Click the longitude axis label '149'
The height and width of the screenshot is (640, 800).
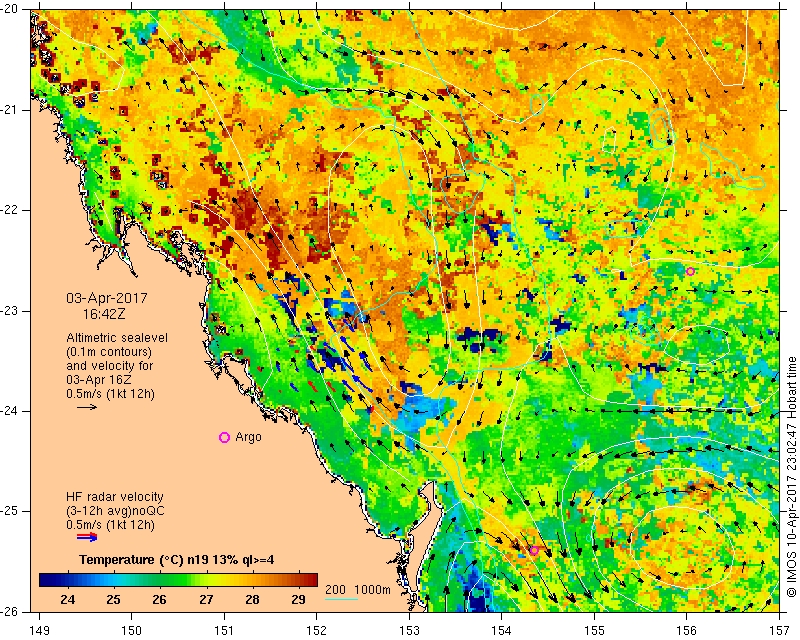(x=39, y=631)
